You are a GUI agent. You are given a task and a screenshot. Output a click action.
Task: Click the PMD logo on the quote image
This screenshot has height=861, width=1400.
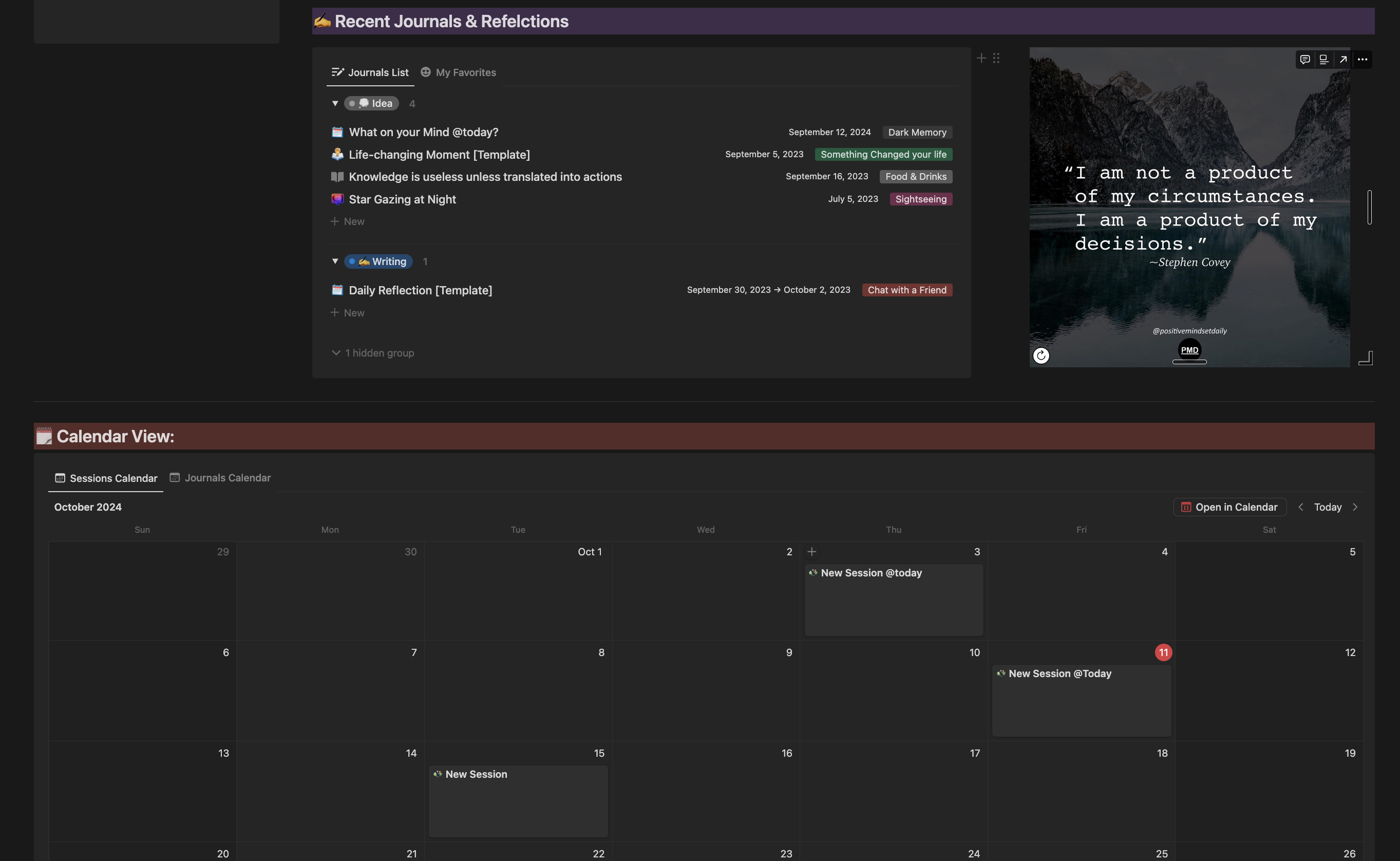coord(1189,350)
